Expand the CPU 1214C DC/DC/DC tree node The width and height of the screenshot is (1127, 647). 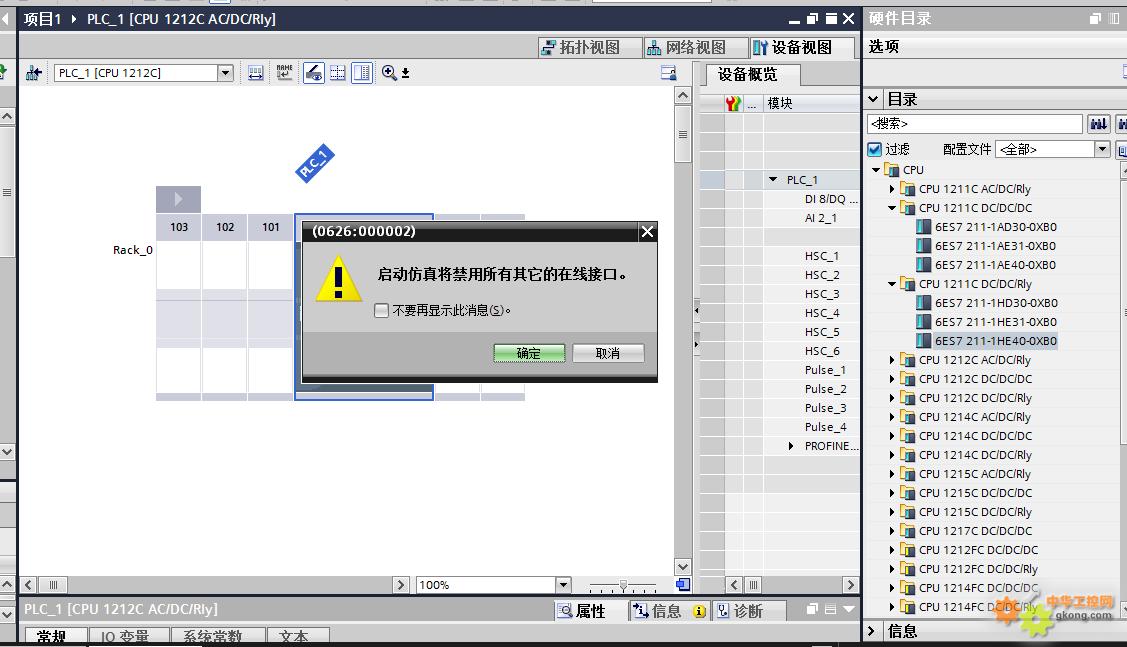[892, 436]
